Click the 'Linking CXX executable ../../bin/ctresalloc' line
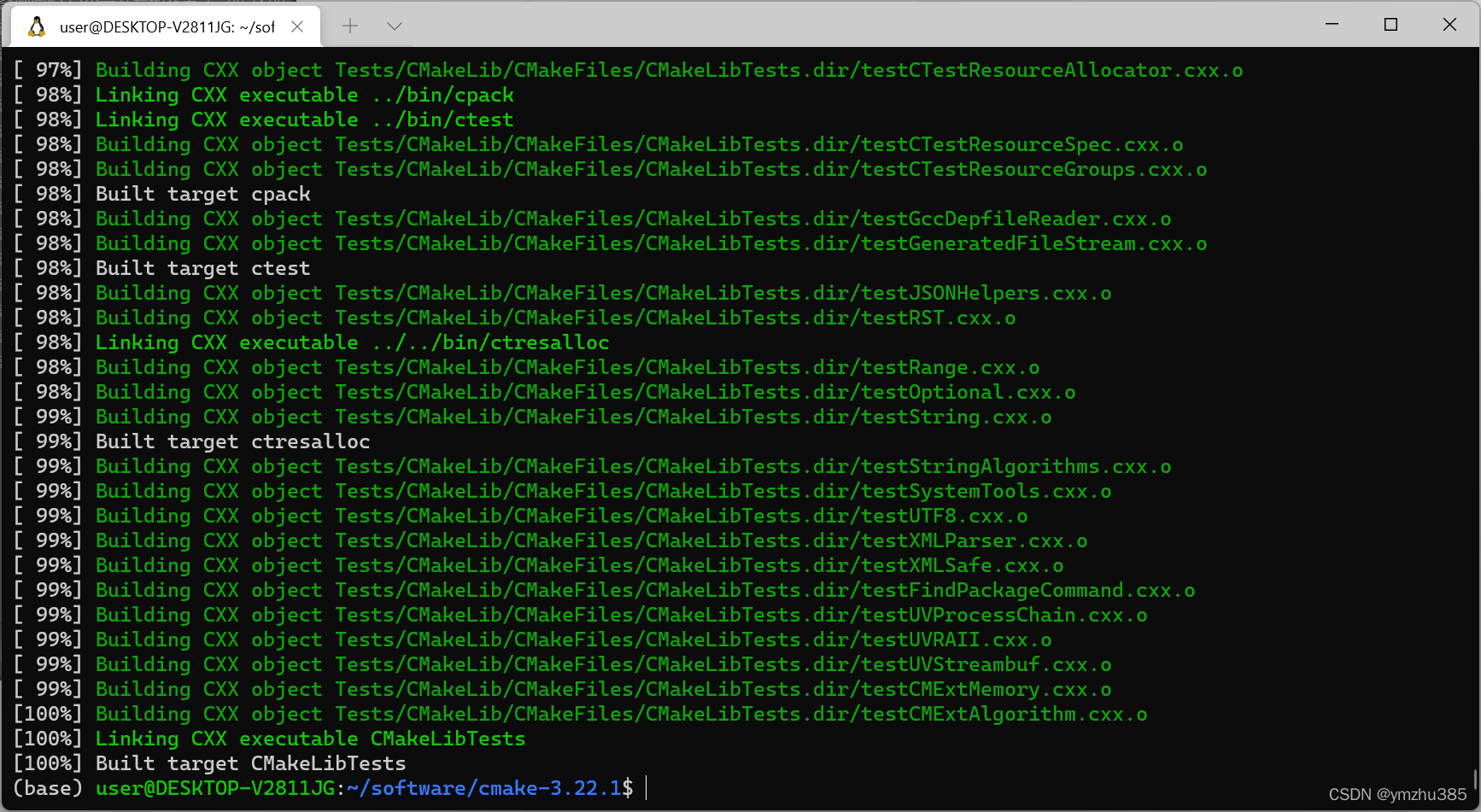Image resolution: width=1481 pixels, height=812 pixels. click(x=312, y=342)
